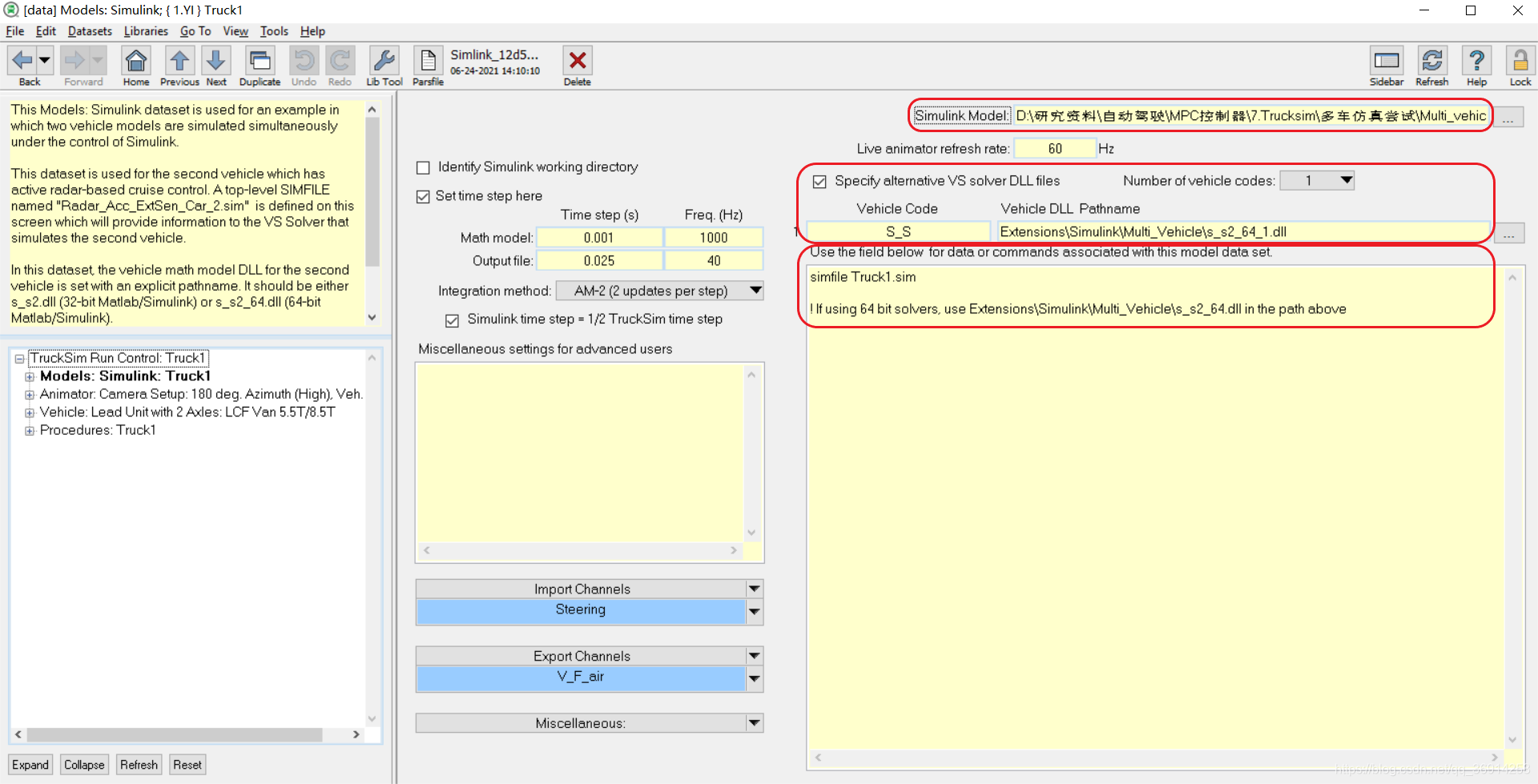Image resolution: width=1538 pixels, height=784 pixels.
Task: Click the Collapse button below tree
Action: pos(84,765)
